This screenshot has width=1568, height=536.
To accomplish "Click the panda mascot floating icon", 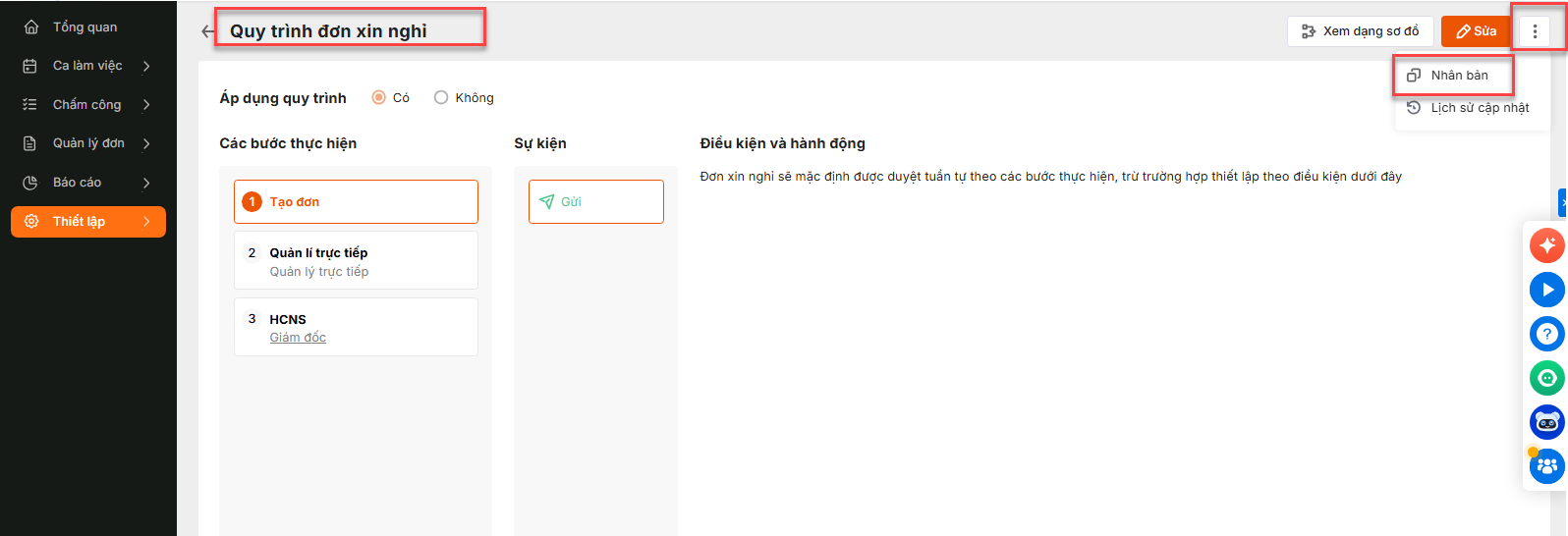I will pos(1546,422).
